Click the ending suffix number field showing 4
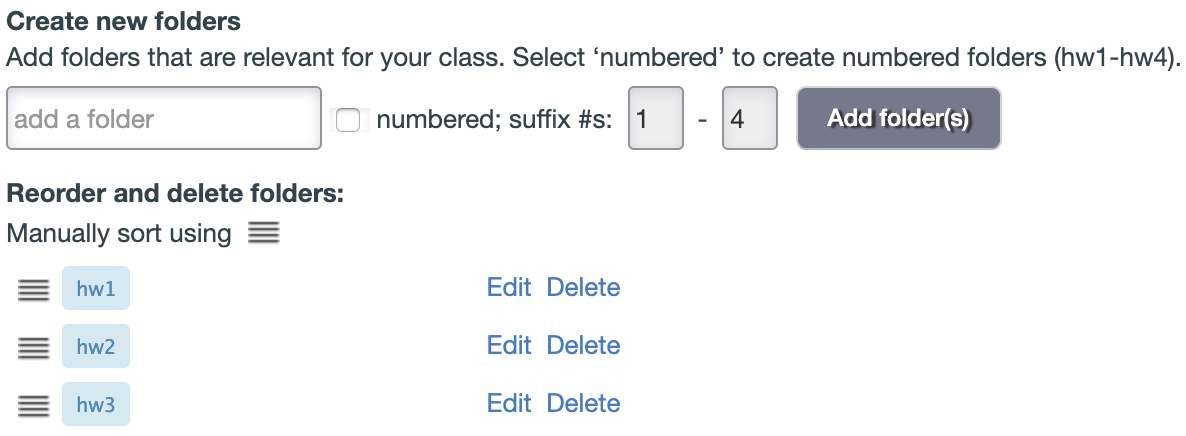1186x436 pixels. coord(749,120)
